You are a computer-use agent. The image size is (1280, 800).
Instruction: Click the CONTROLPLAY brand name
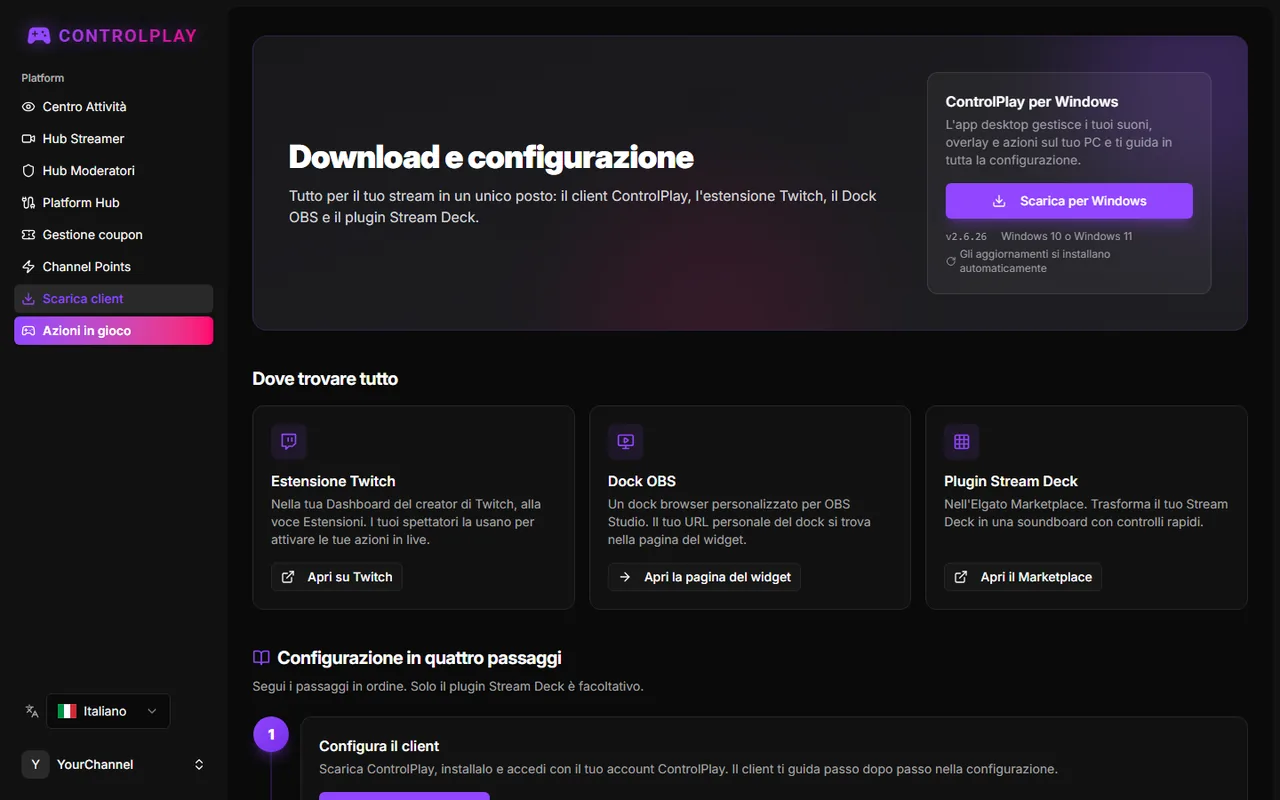point(128,36)
